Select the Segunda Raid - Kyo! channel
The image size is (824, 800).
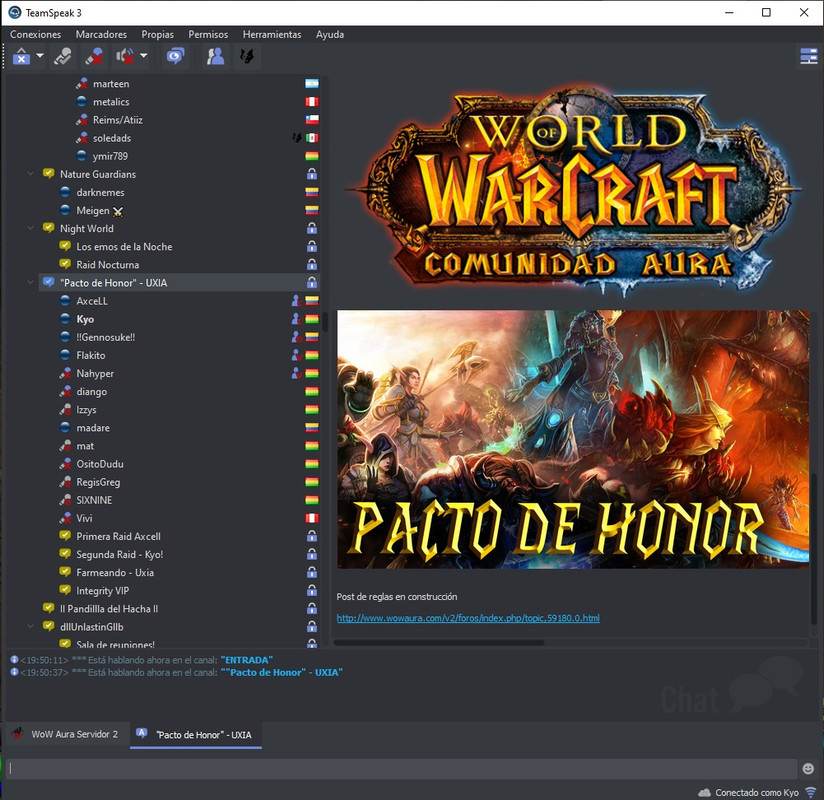click(x=119, y=555)
